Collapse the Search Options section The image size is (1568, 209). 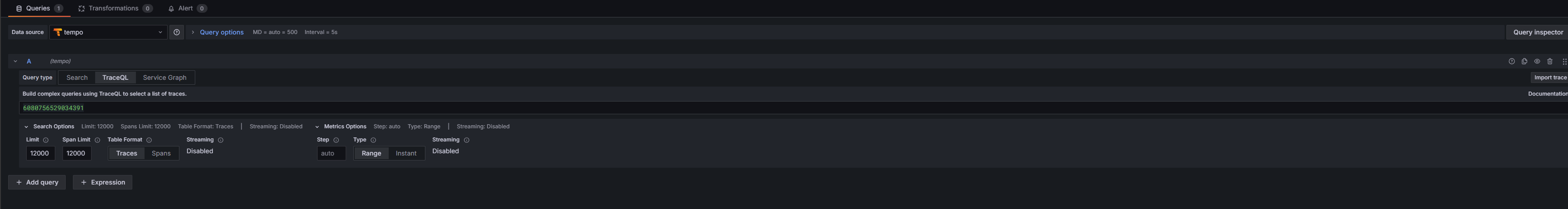pyautogui.click(x=26, y=127)
